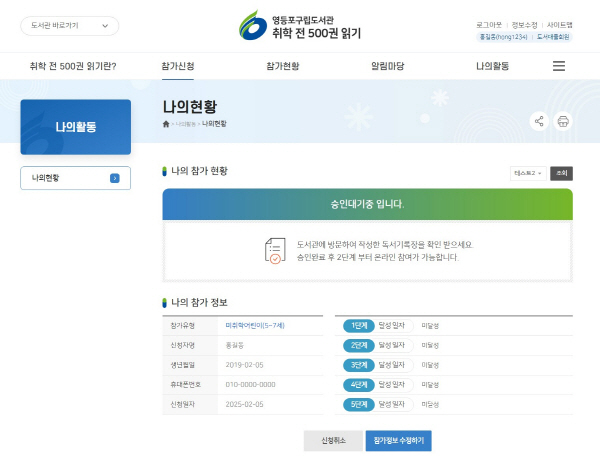
Task: Click the home icon in breadcrumb
Action: (x=166, y=124)
